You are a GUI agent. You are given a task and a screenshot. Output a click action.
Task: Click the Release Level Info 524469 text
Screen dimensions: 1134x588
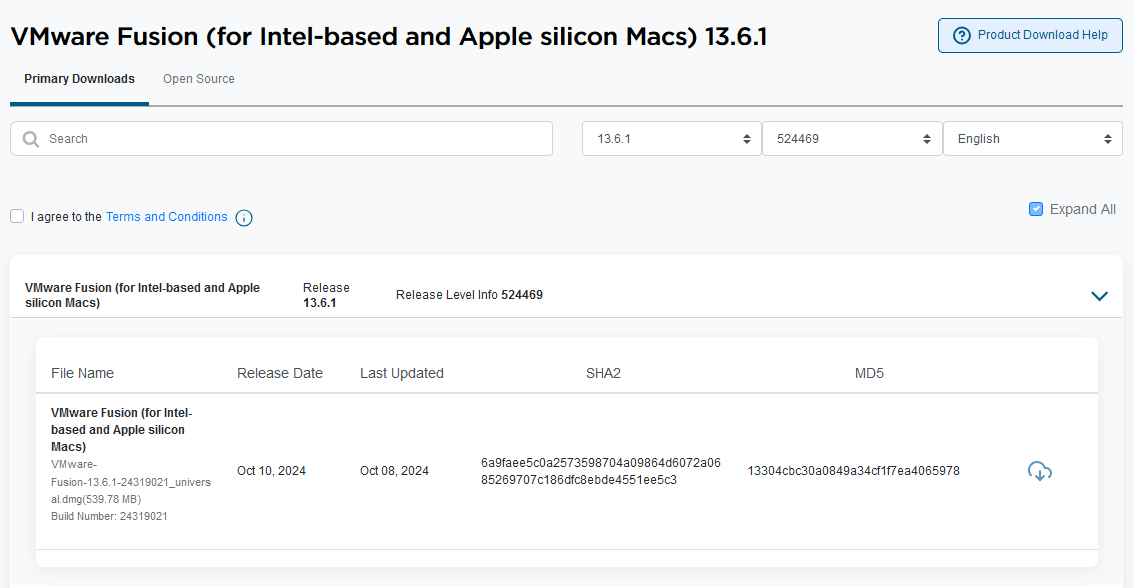(x=469, y=295)
